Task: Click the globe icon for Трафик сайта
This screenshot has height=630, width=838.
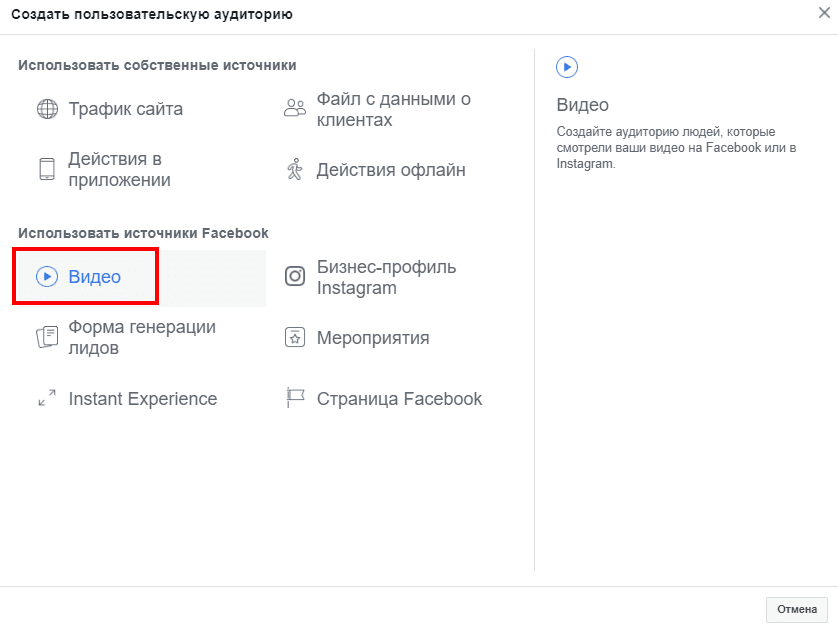Action: point(47,109)
